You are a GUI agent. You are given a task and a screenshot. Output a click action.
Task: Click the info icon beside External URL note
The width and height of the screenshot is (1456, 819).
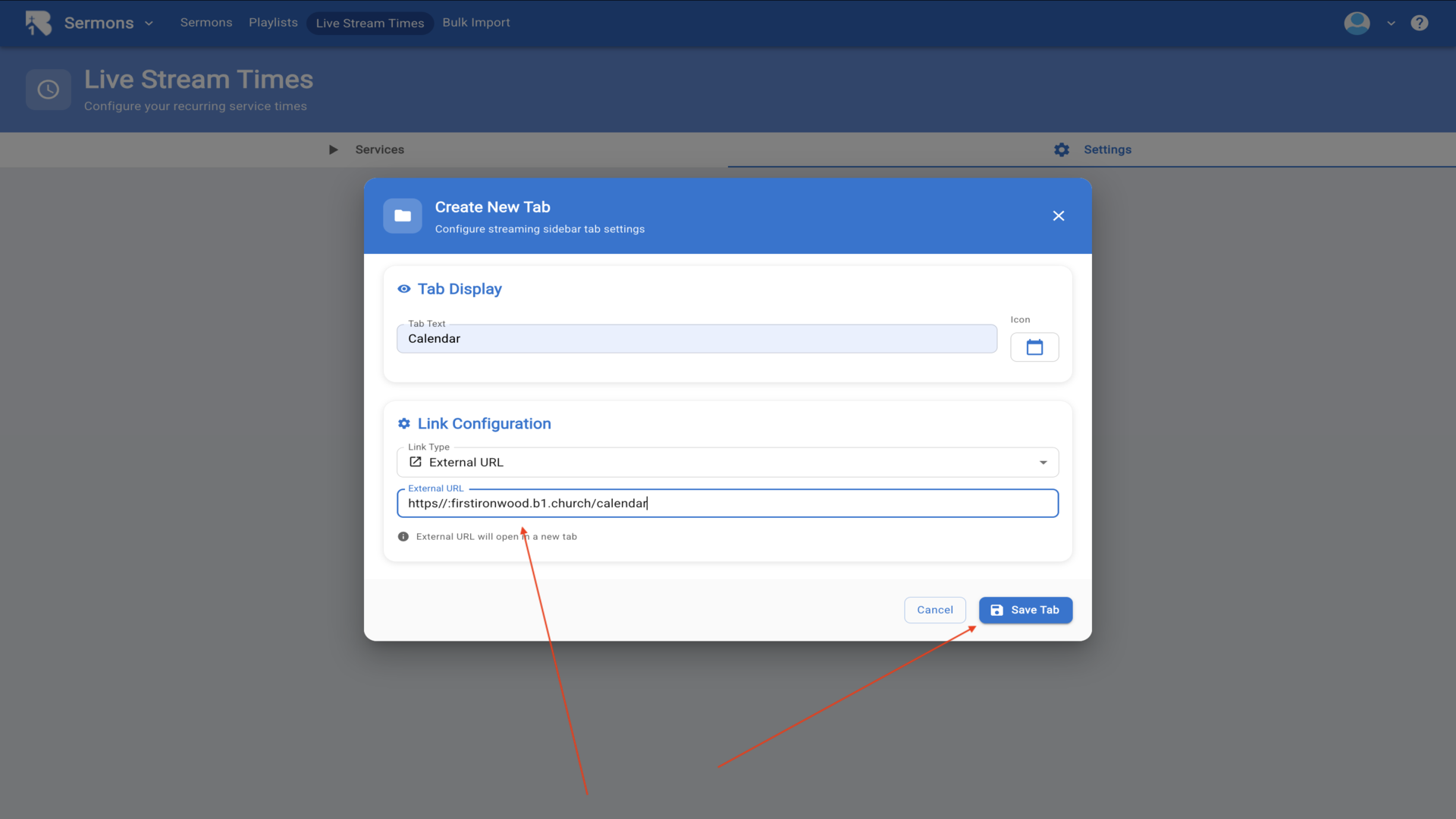403,537
